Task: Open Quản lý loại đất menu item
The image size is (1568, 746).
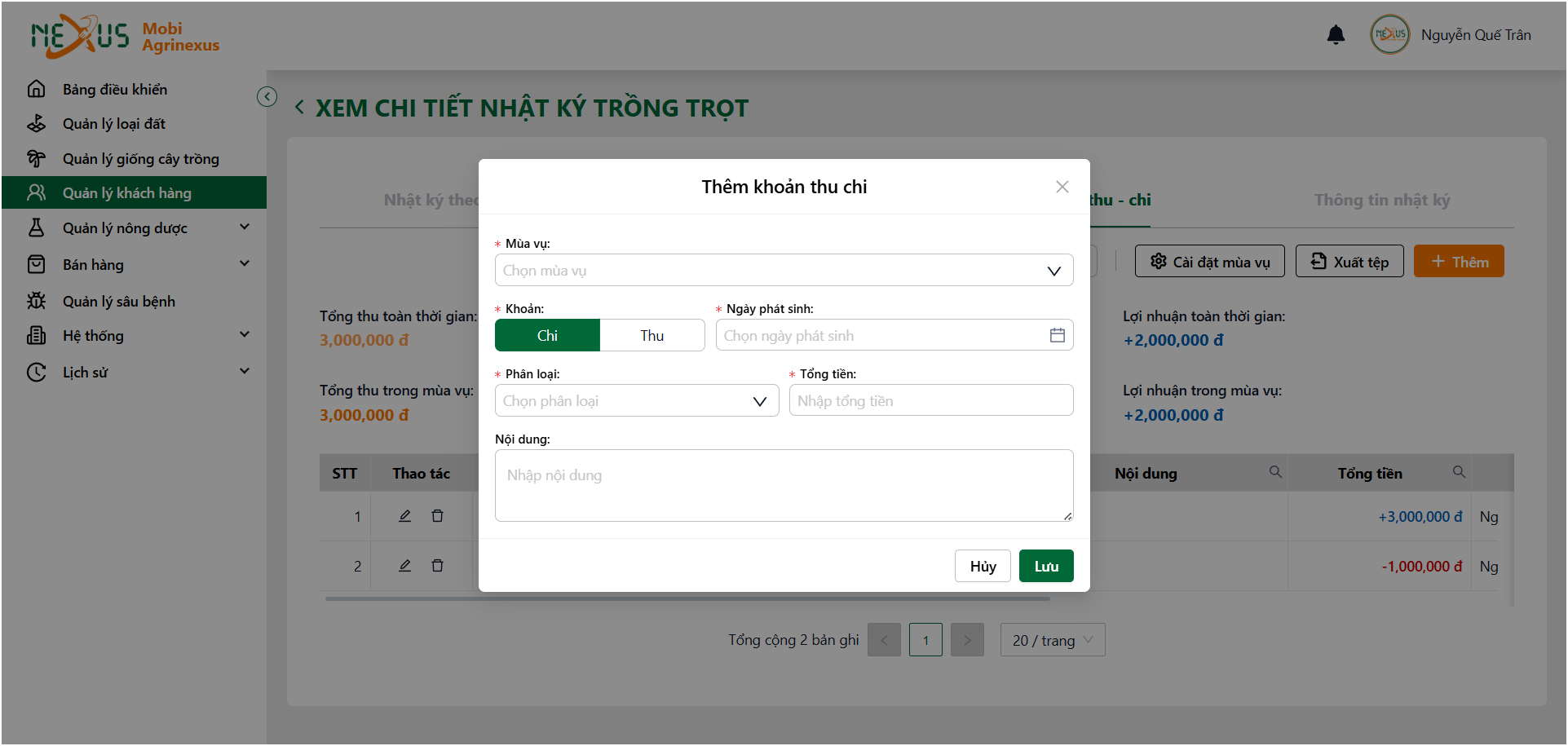Action: click(134, 124)
